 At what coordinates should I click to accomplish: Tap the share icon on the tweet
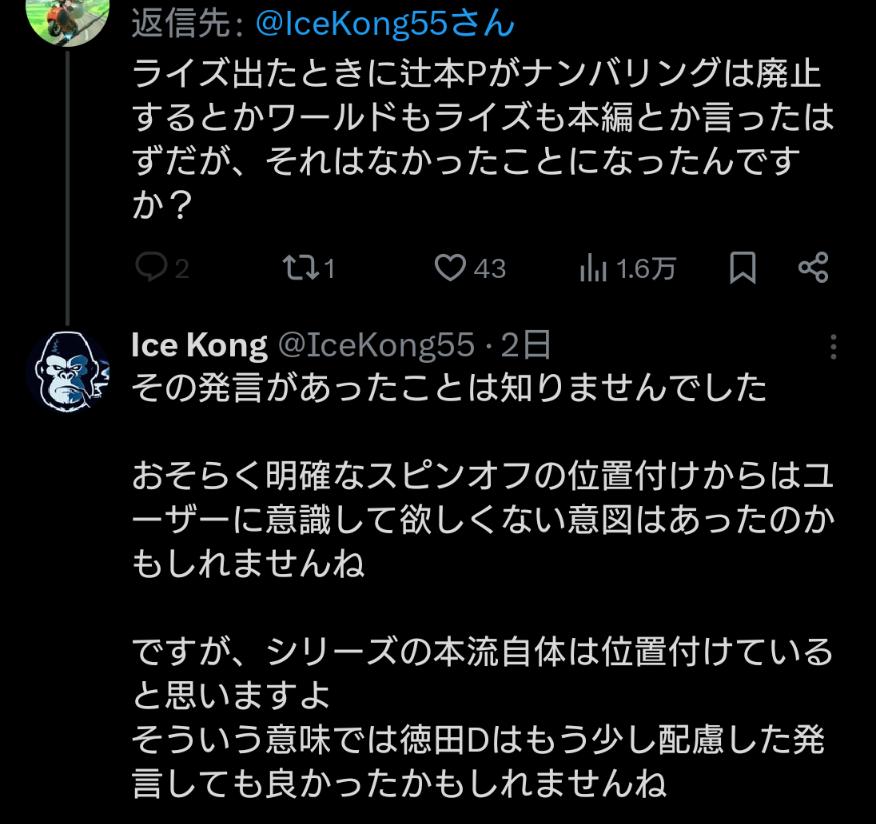pos(813,268)
